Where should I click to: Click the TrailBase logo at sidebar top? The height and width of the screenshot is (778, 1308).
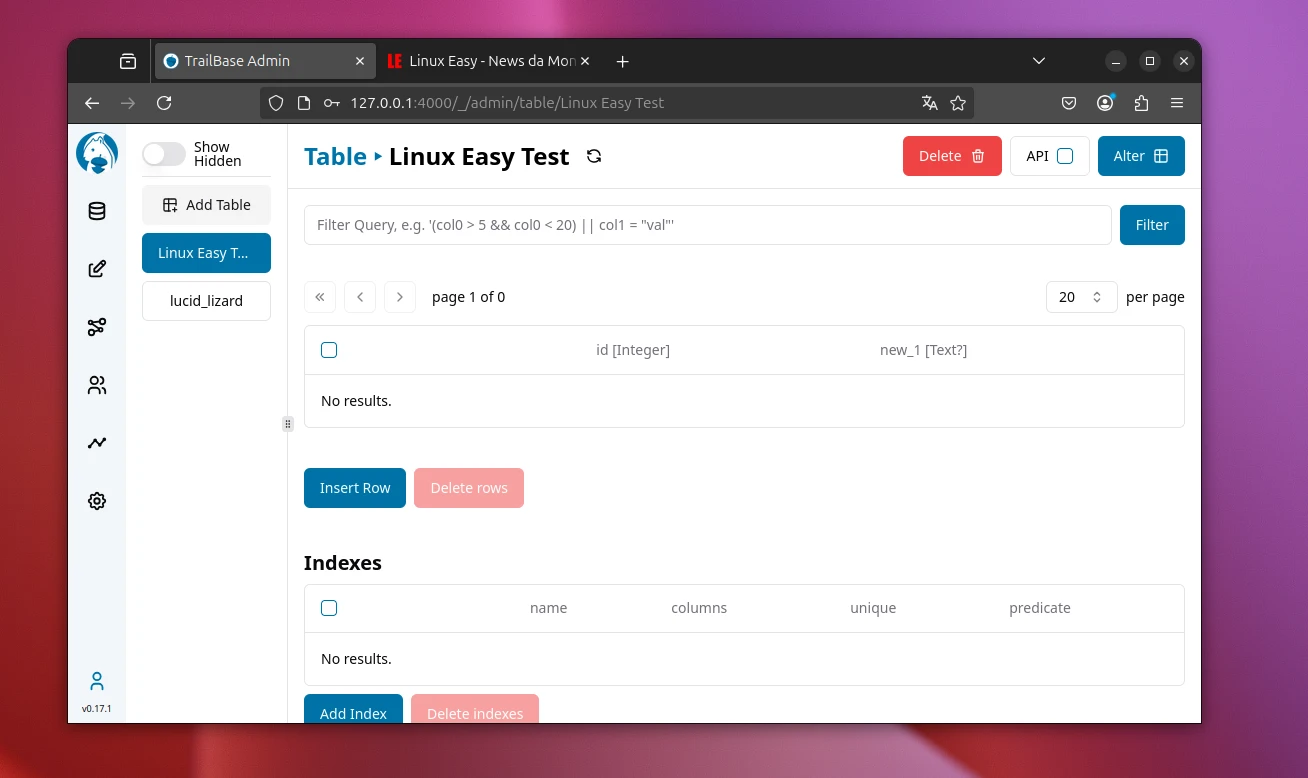tap(96, 152)
